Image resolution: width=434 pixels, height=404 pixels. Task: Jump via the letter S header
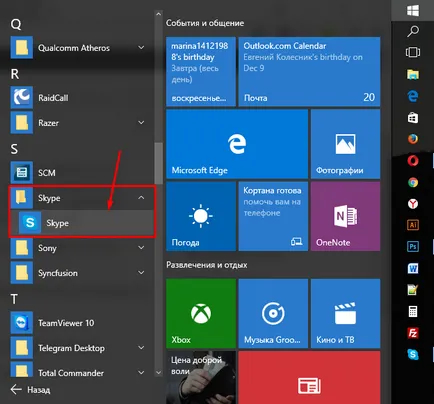(14, 149)
